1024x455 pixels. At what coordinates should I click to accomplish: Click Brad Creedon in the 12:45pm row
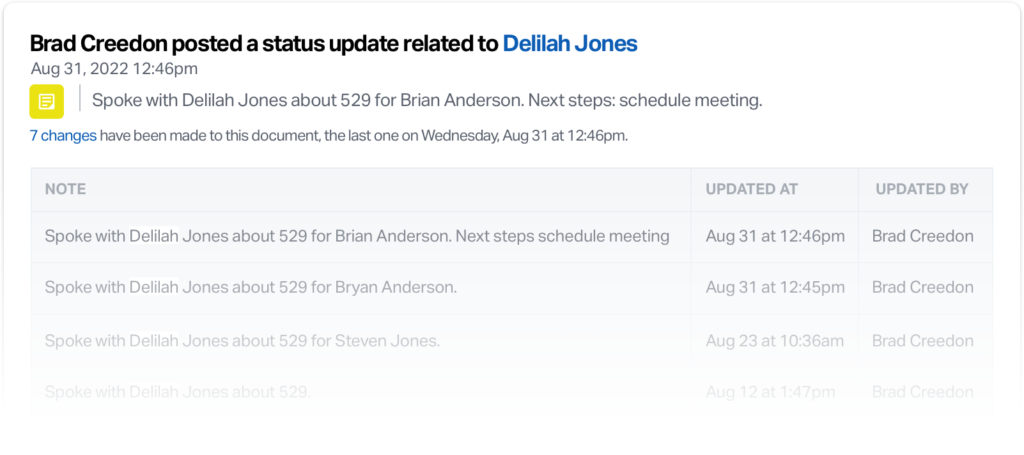pyautogui.click(x=923, y=287)
